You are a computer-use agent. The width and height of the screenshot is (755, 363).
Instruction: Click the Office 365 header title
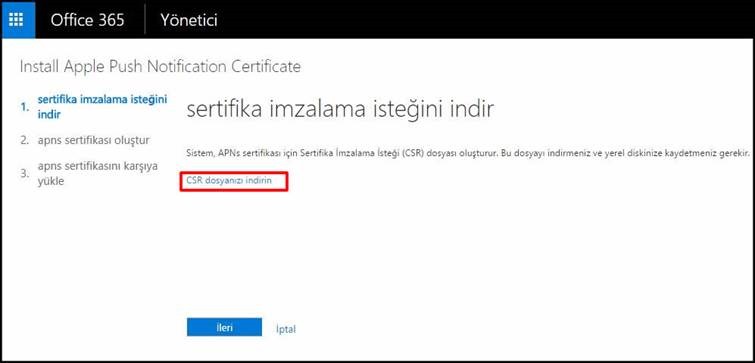(87, 20)
